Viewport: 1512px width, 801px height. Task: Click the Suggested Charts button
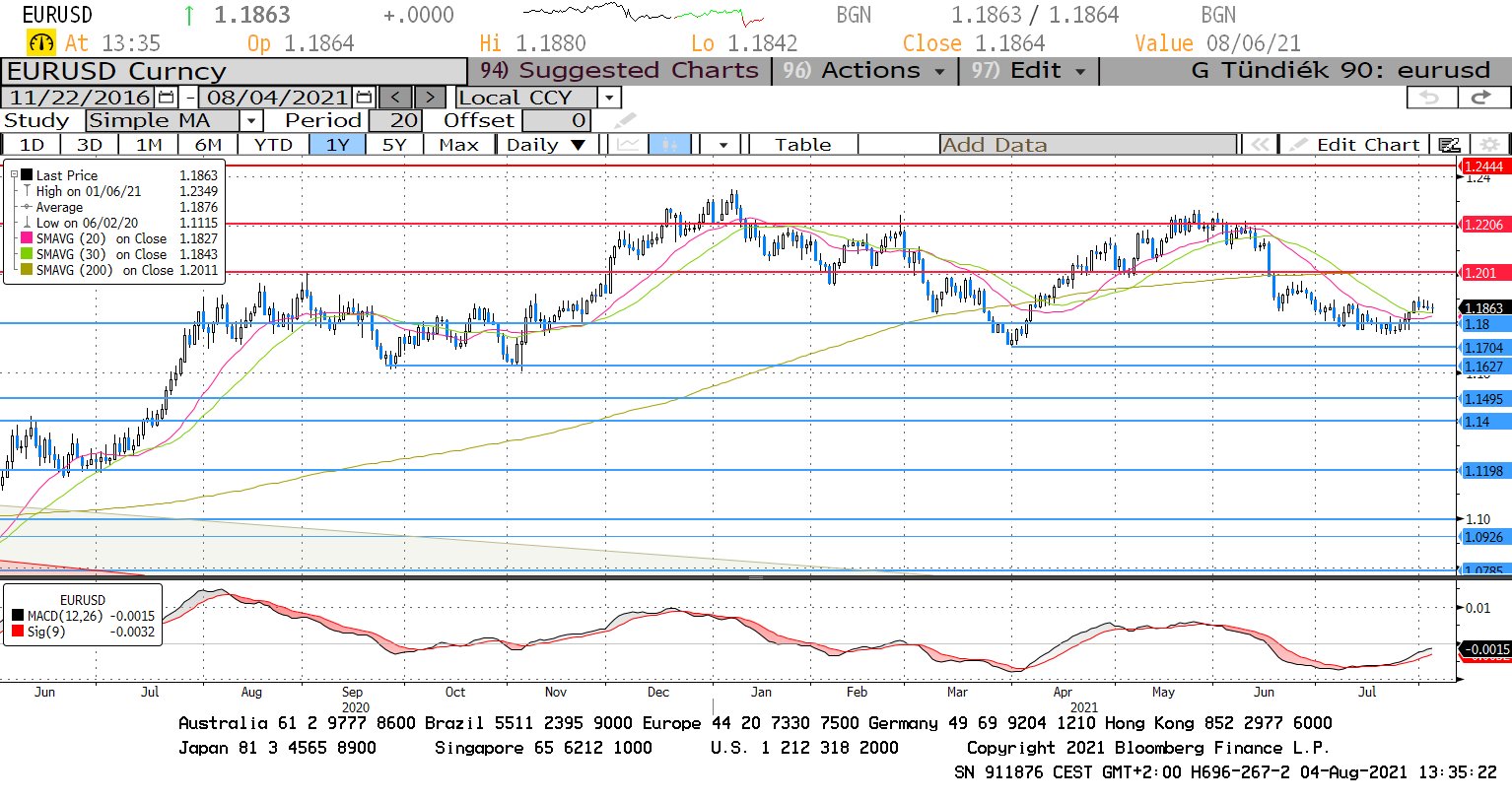(619, 71)
